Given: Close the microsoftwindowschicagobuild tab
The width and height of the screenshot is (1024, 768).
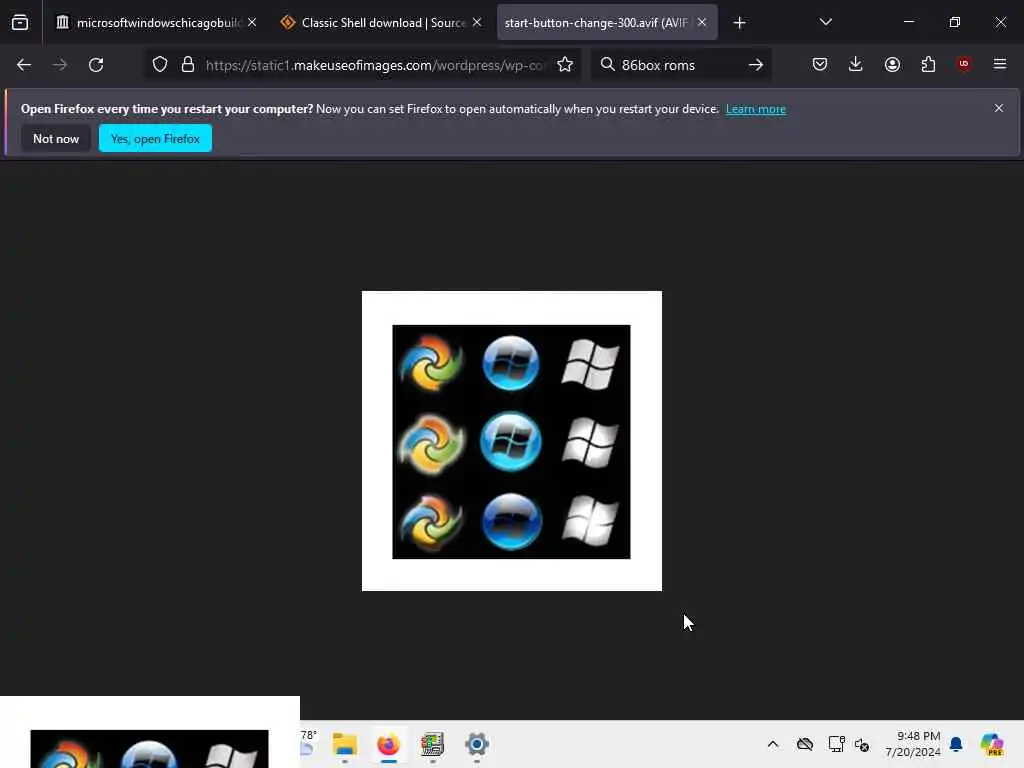Looking at the screenshot, I should [x=252, y=22].
